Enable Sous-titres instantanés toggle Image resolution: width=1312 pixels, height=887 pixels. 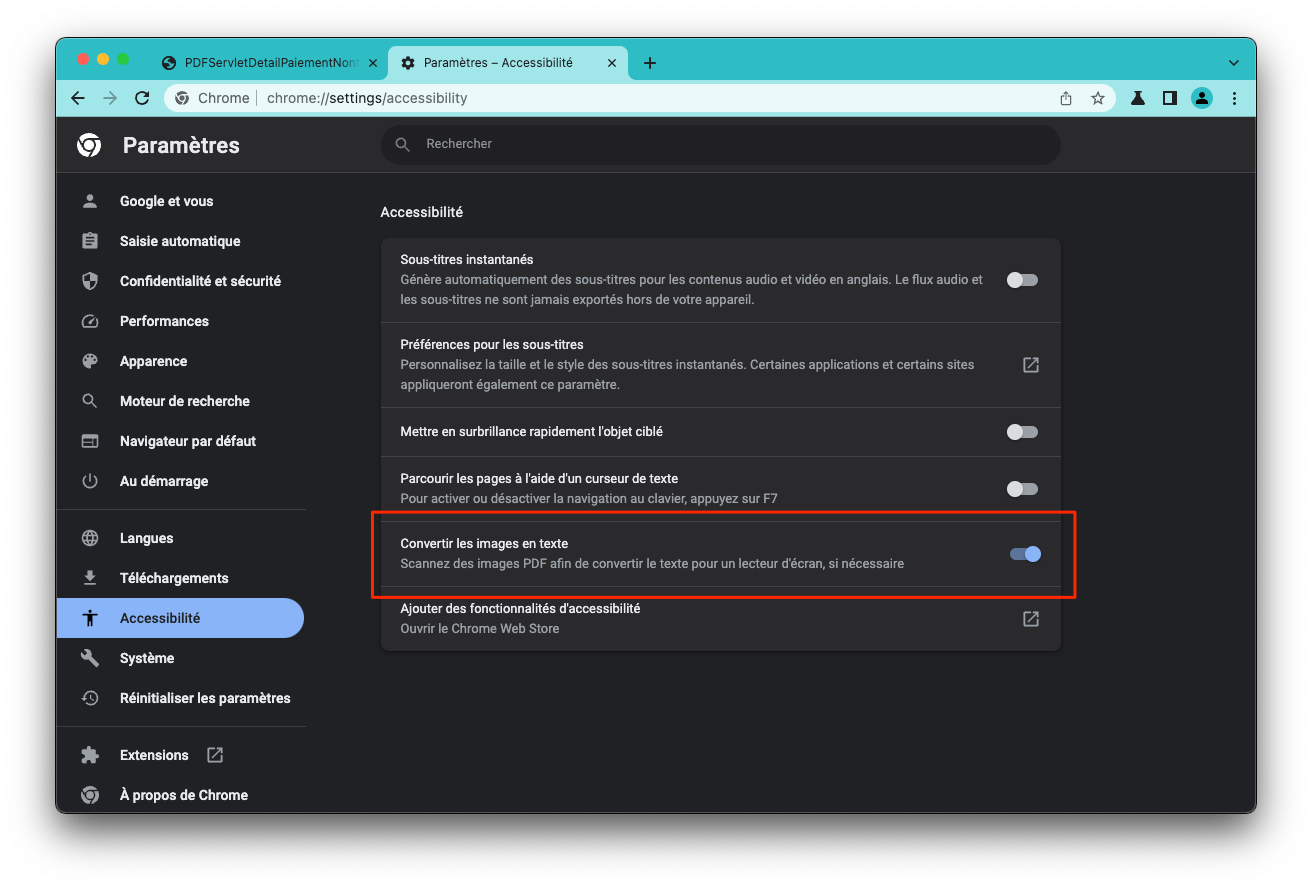(x=1022, y=280)
